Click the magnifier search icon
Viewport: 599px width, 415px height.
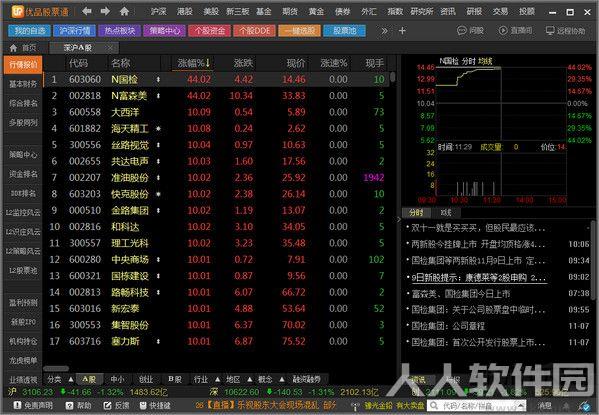[434, 405]
